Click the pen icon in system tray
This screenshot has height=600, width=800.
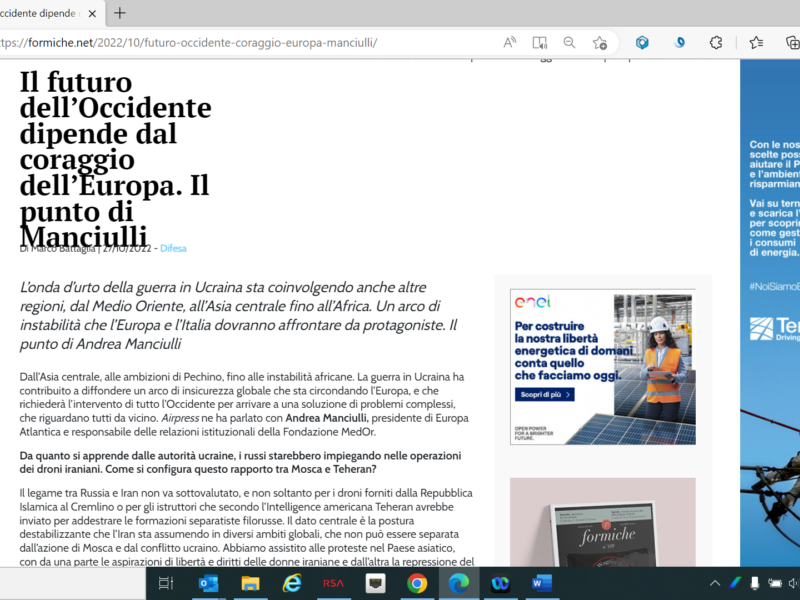[x=735, y=583]
